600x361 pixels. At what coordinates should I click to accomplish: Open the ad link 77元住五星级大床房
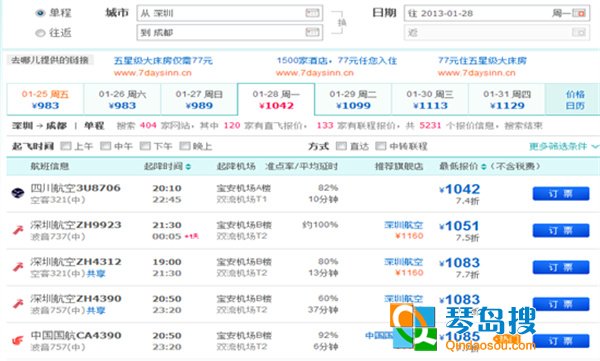[x=482, y=60]
